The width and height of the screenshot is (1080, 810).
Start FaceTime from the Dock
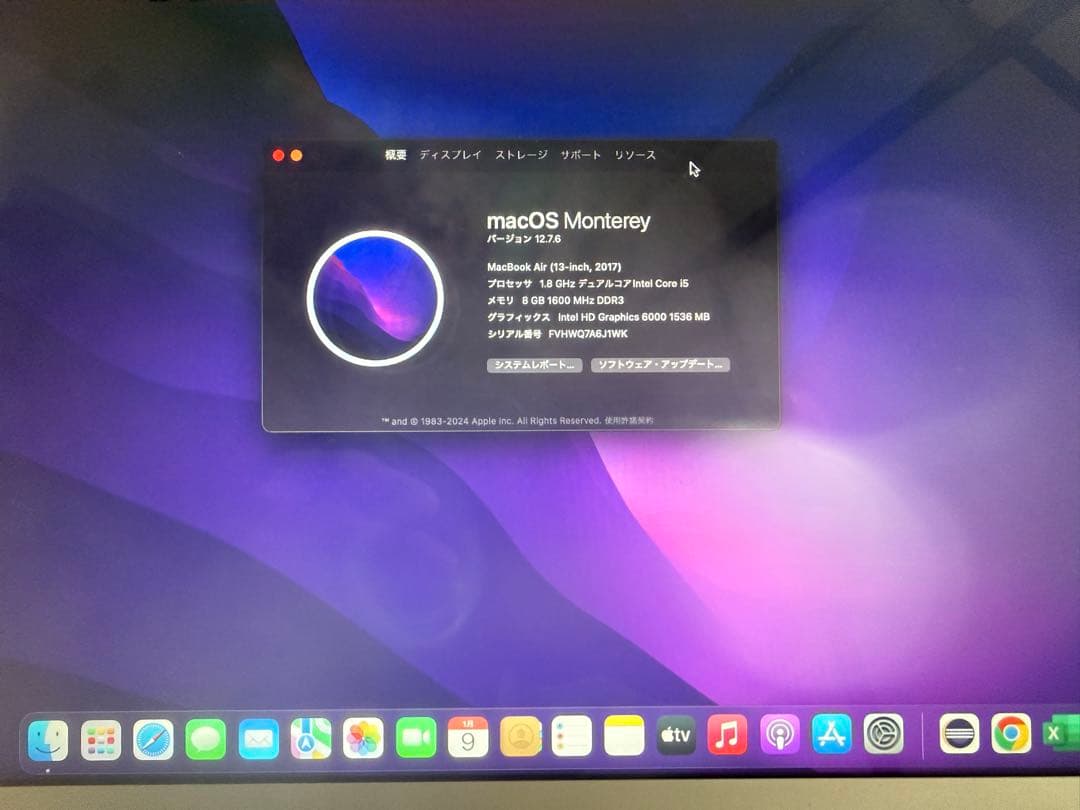(416, 737)
